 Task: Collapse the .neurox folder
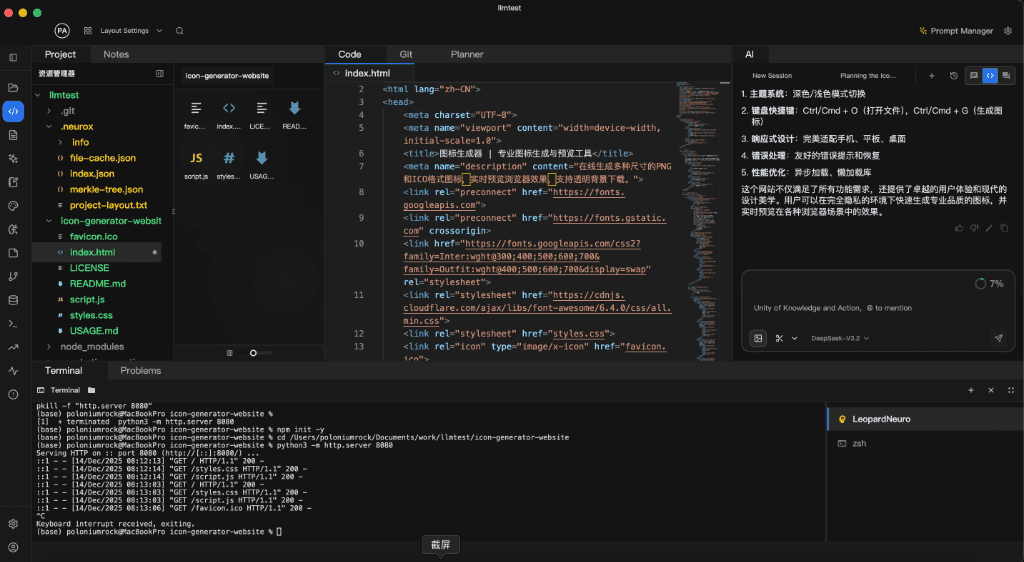(x=49, y=127)
